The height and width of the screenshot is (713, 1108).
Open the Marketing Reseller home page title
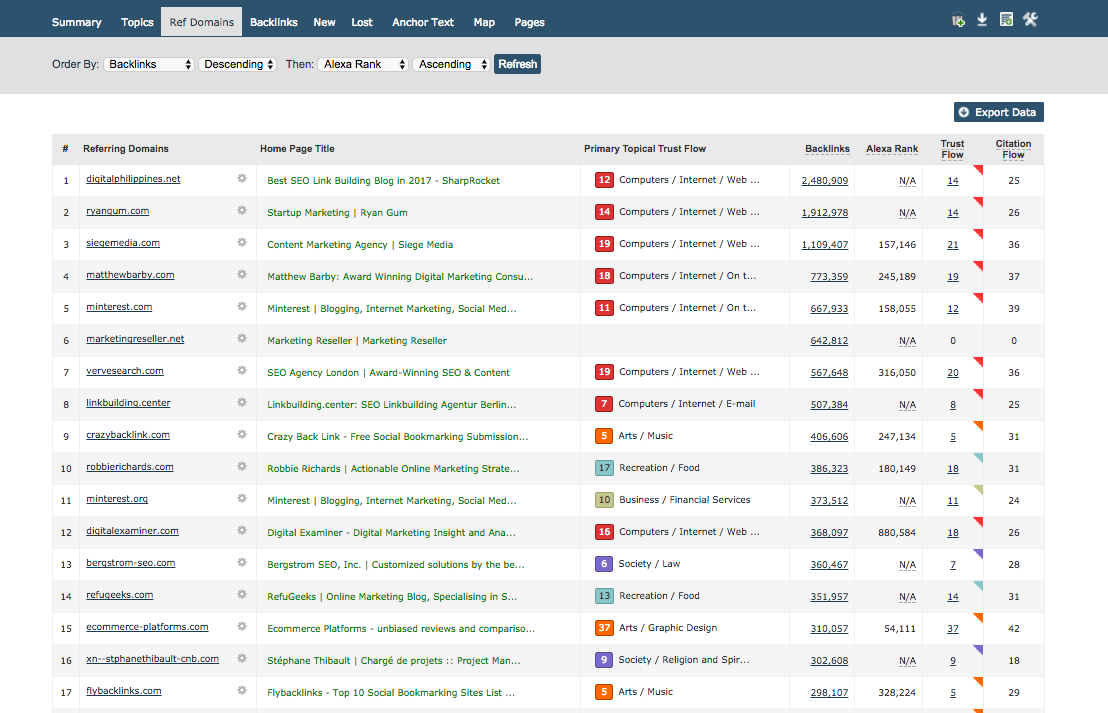(357, 341)
